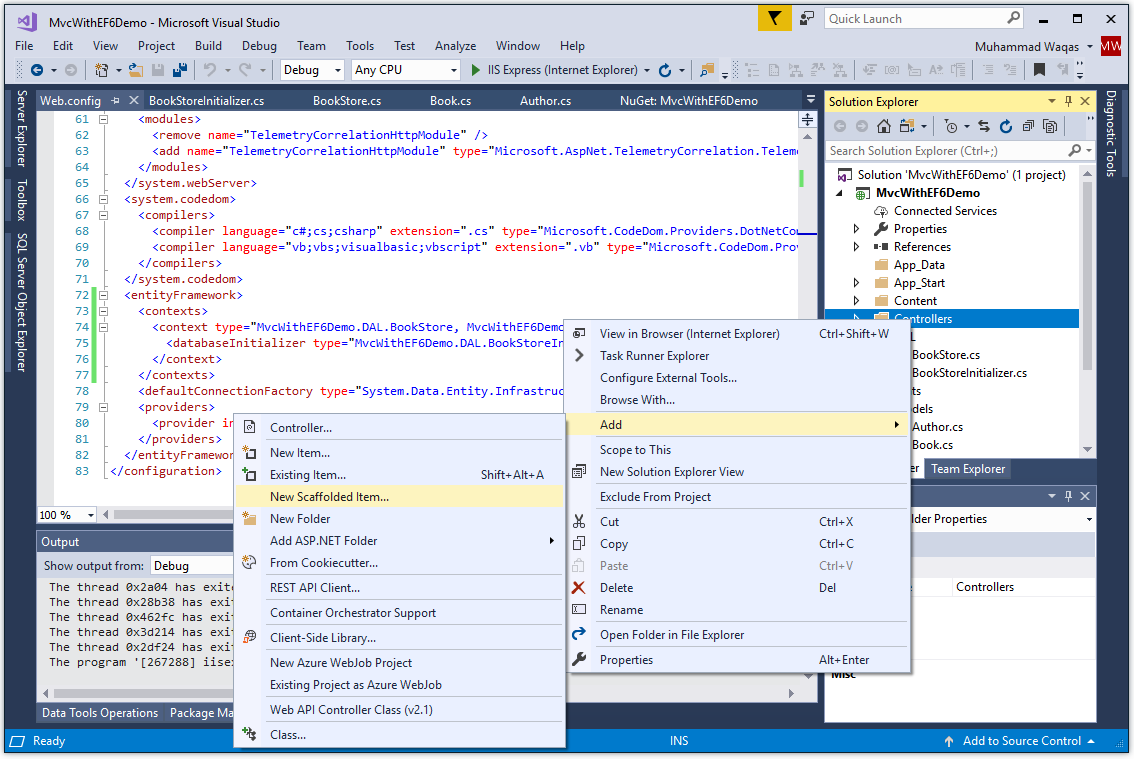Close the Web.config tab
Viewport: 1134px width, 759px height.
click(x=134, y=101)
